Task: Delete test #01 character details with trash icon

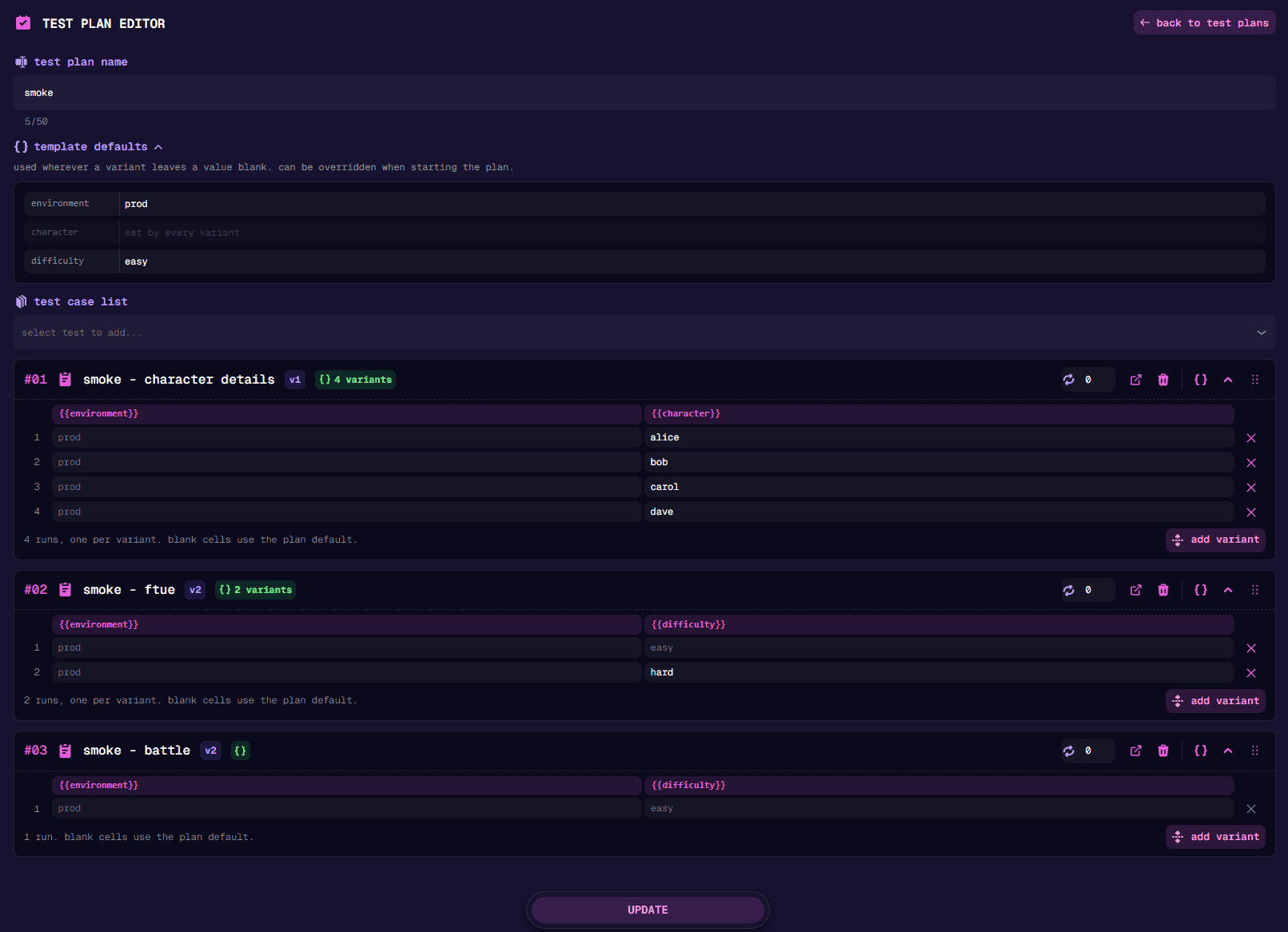Action: pos(1163,380)
